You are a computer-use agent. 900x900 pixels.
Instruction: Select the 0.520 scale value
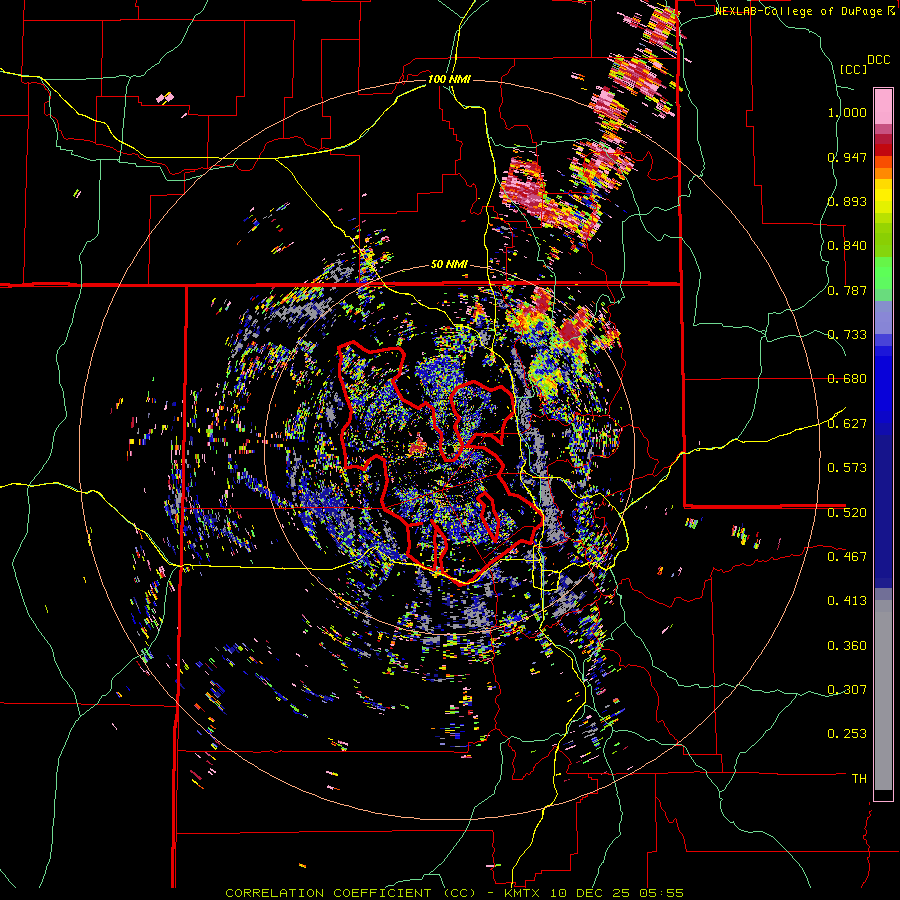click(x=847, y=512)
